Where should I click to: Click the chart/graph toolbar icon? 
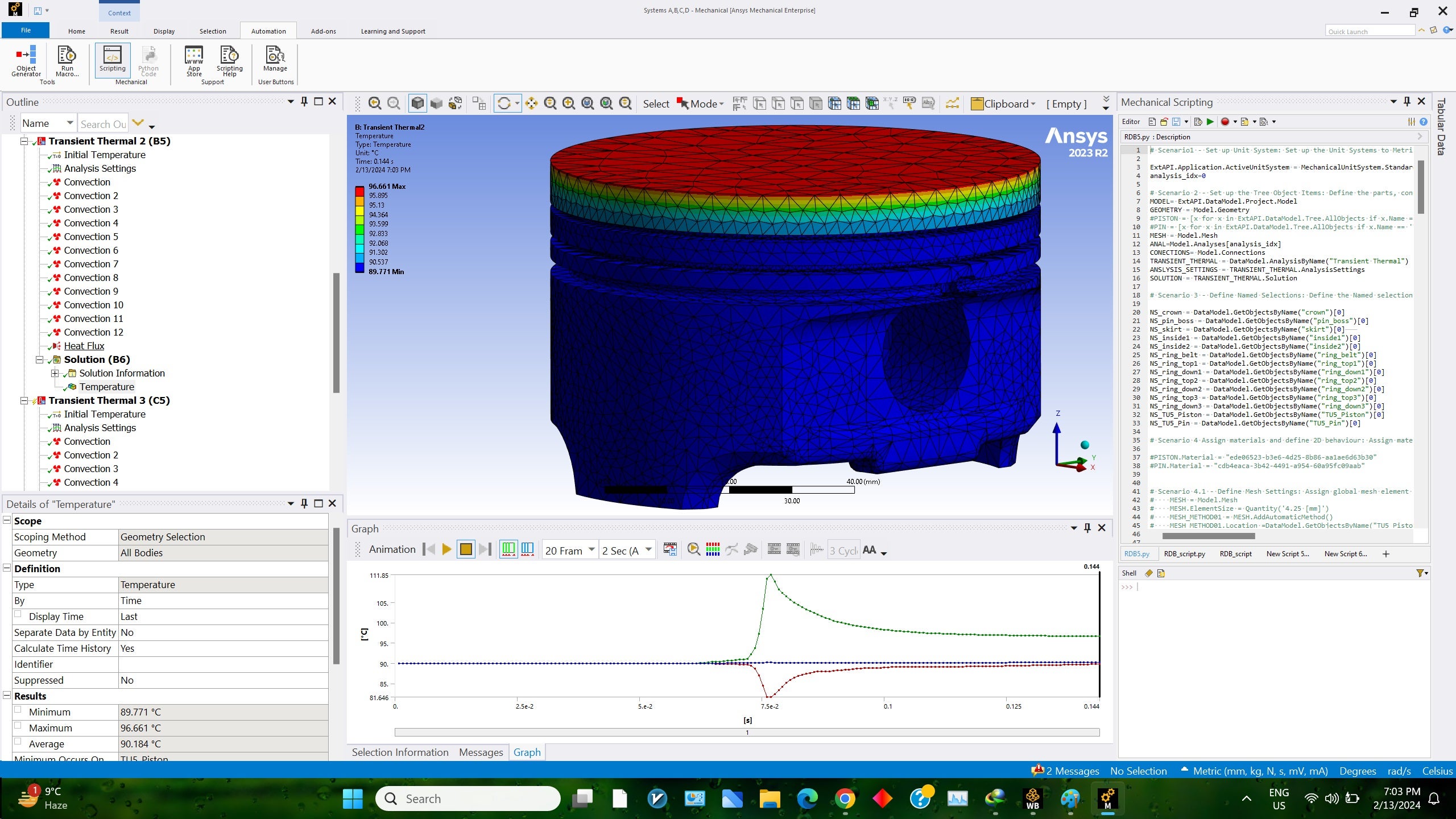[x=952, y=103]
